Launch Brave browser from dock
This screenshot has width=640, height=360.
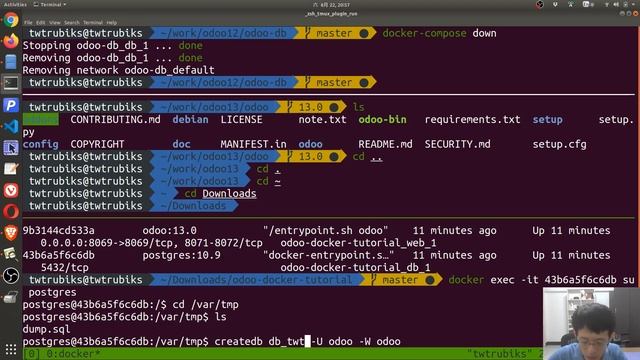click(x=11, y=233)
